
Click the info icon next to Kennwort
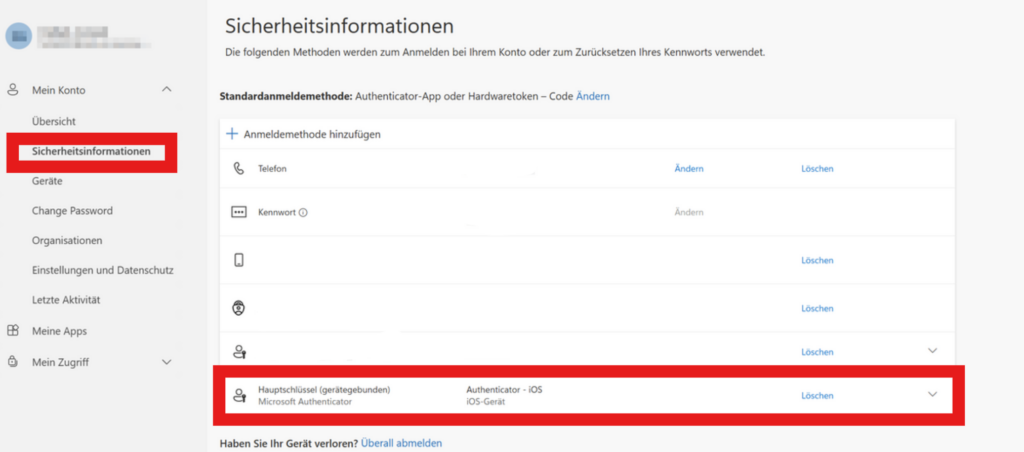point(303,212)
